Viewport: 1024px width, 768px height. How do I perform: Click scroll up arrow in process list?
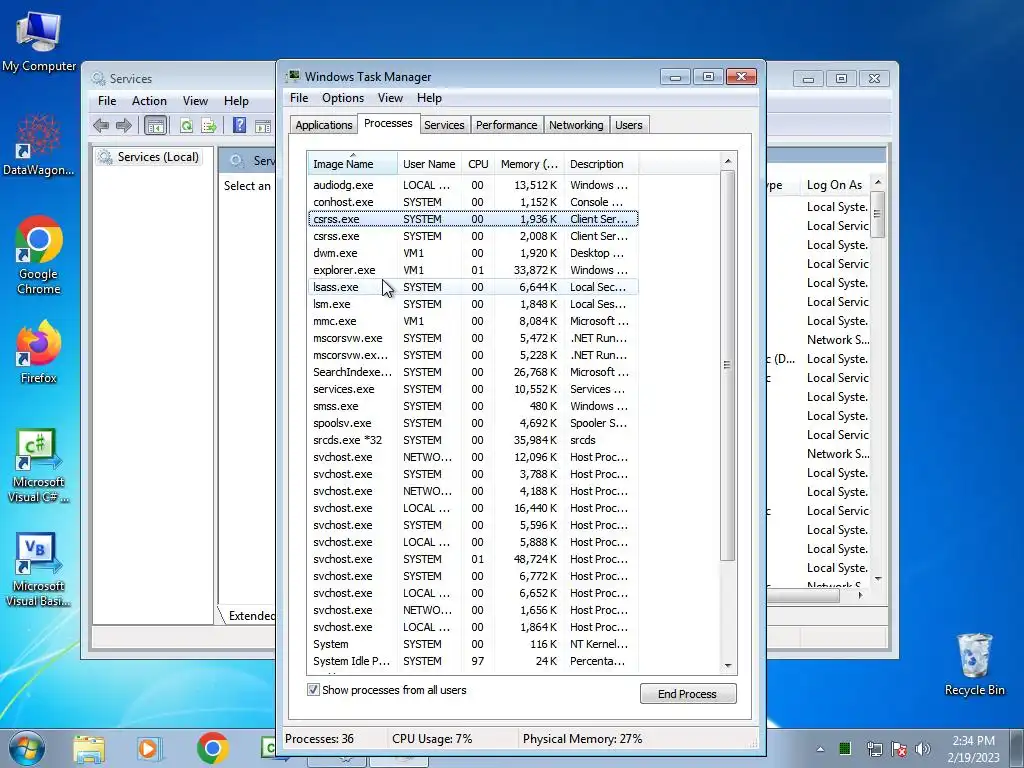[728, 161]
